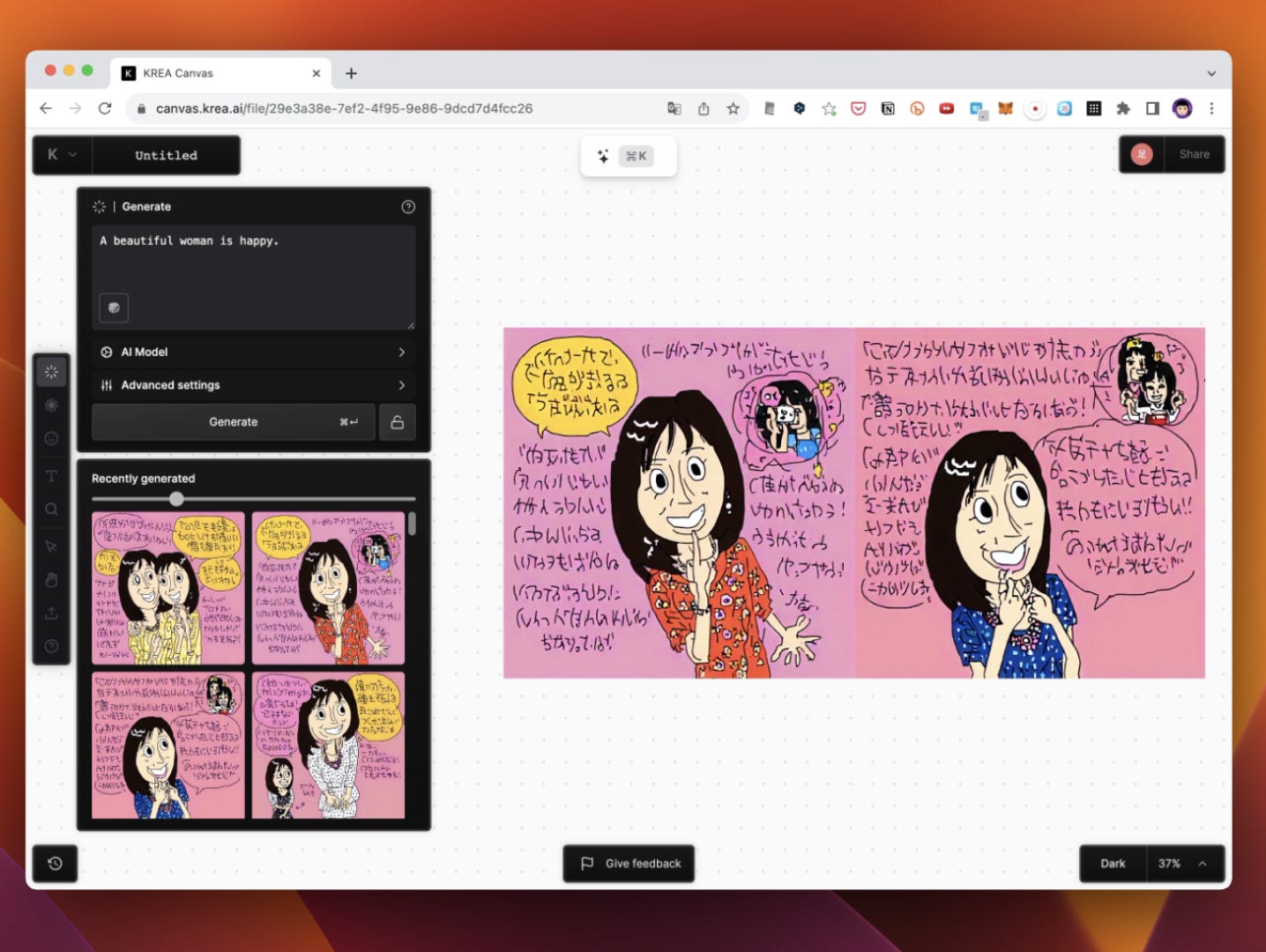Open the Notion extension icon
The image size is (1266, 952).
click(888, 108)
